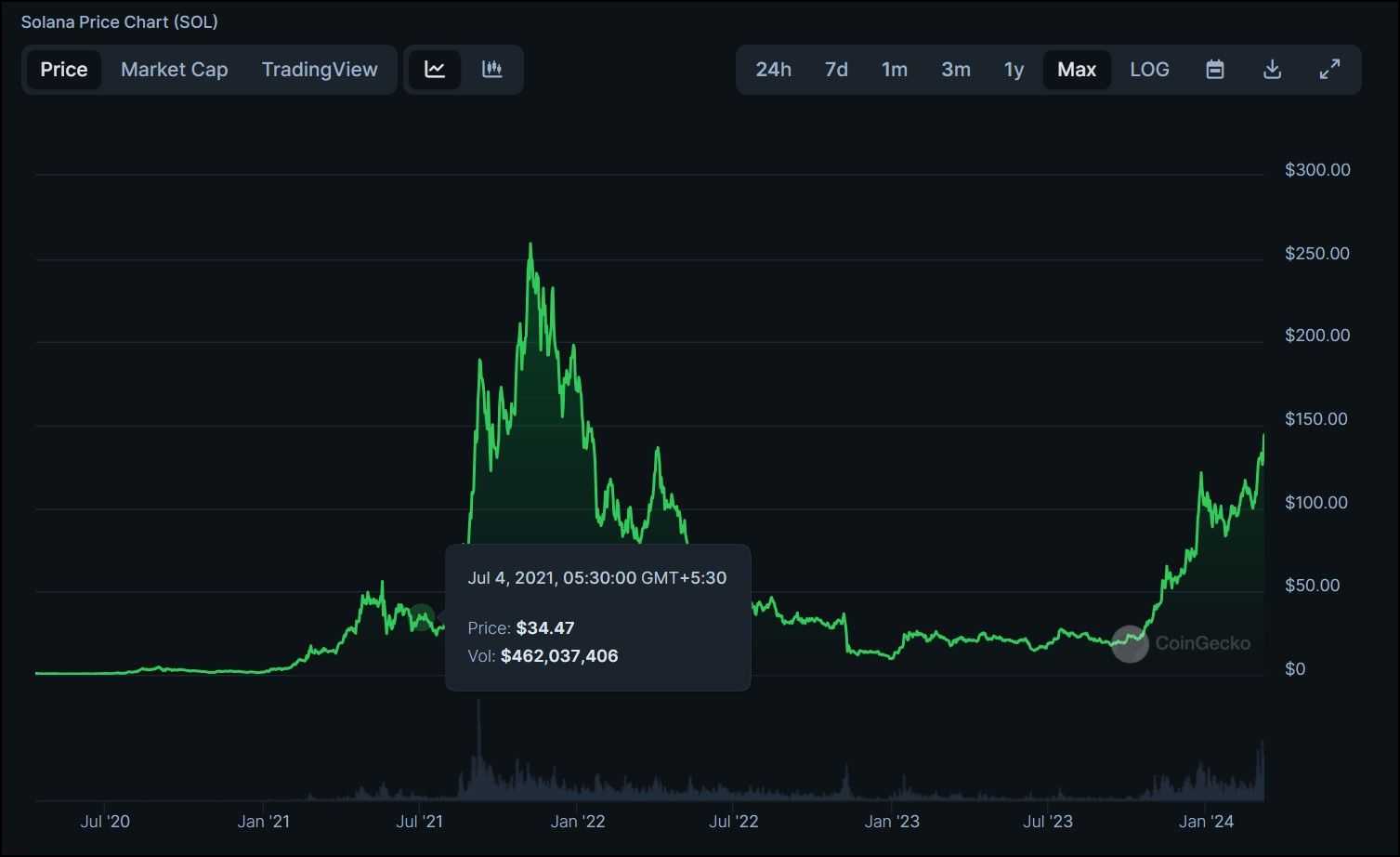The image size is (1400, 857).
Task: Select the 7d time range
Action: (x=835, y=69)
